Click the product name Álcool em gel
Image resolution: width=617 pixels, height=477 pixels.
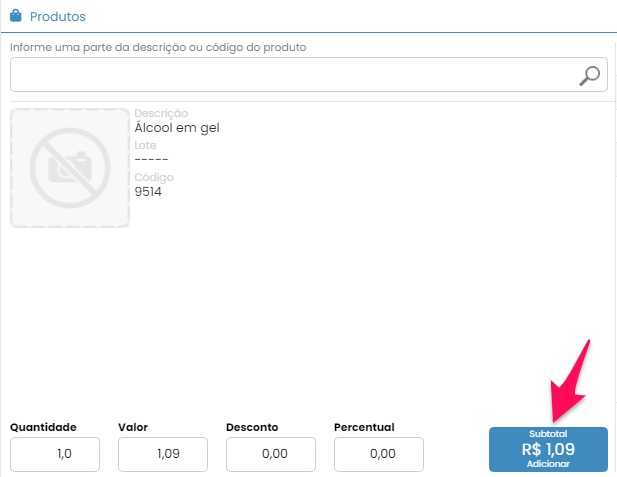tap(176, 128)
